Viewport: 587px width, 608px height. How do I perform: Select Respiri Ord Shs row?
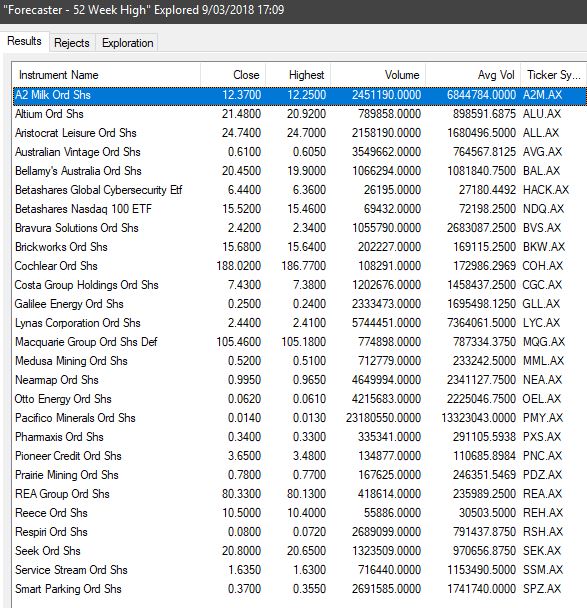click(x=300, y=532)
